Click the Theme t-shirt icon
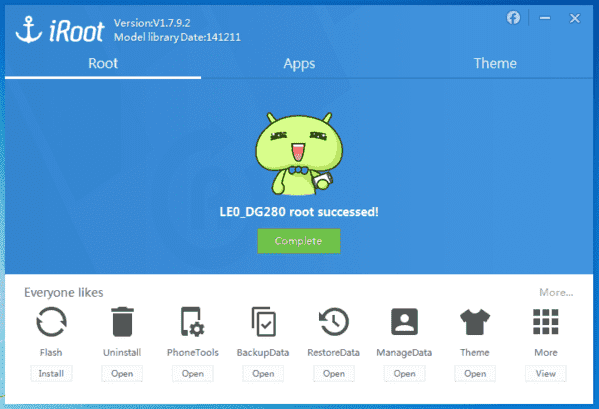Image resolution: width=599 pixels, height=409 pixels. tap(475, 322)
